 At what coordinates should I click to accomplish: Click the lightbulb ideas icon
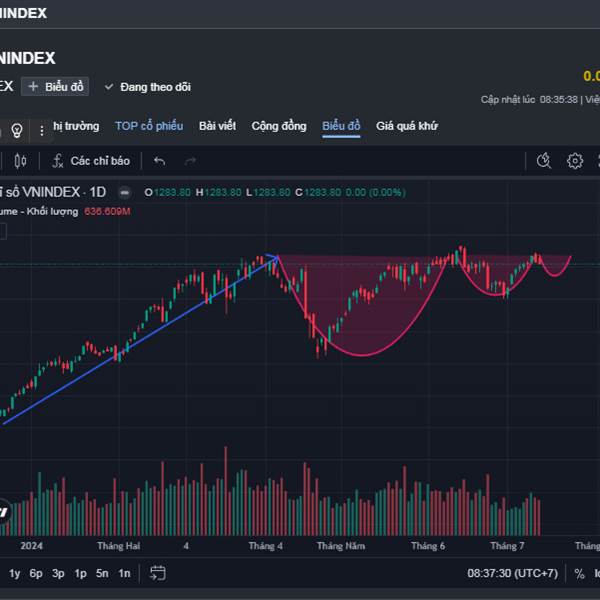click(x=16, y=130)
